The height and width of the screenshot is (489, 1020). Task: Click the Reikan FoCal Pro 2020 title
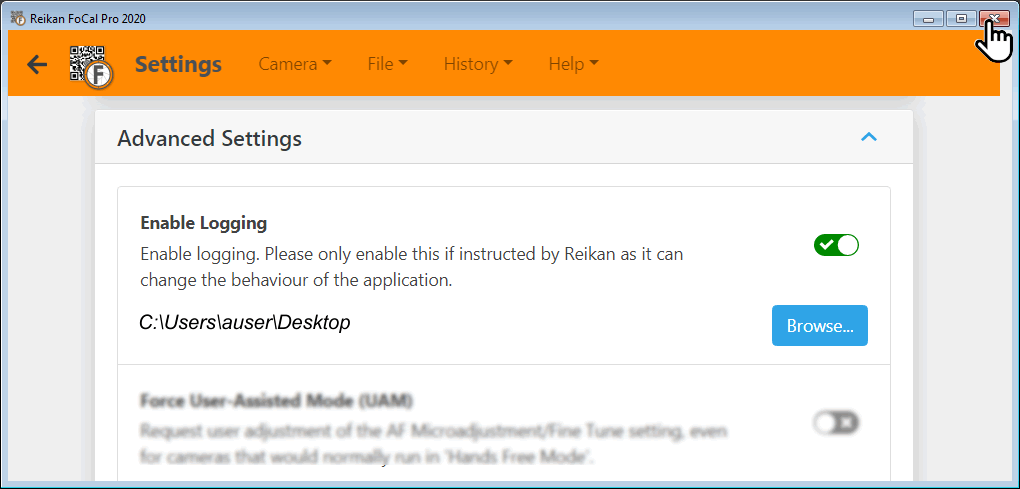point(88,19)
